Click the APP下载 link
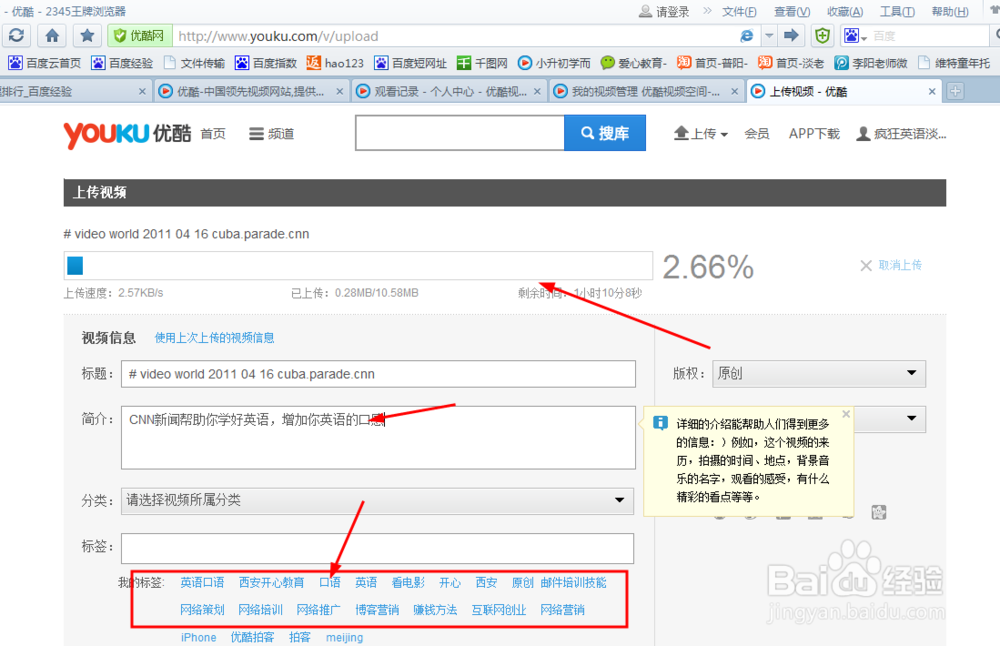 click(x=814, y=134)
